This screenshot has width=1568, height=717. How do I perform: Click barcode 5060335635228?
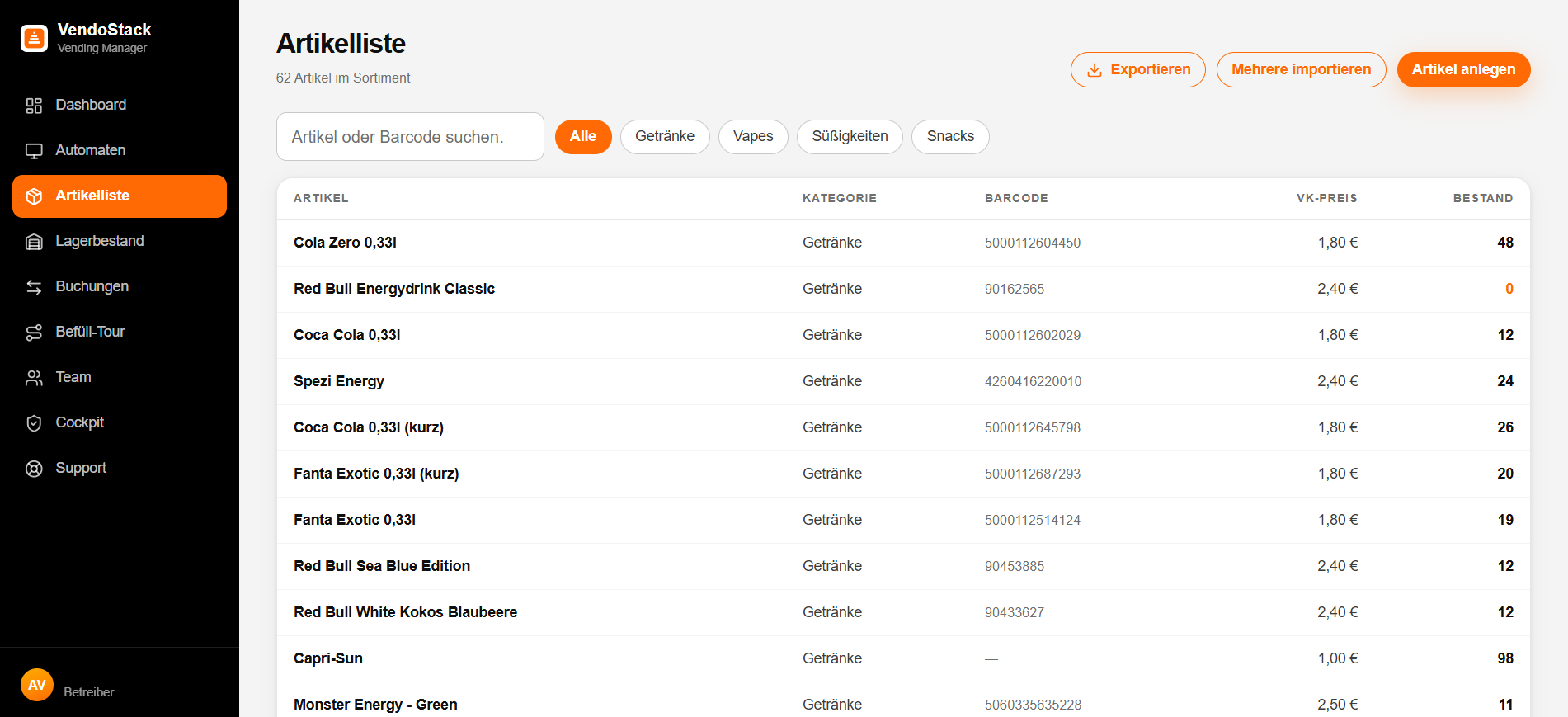[1034, 705]
